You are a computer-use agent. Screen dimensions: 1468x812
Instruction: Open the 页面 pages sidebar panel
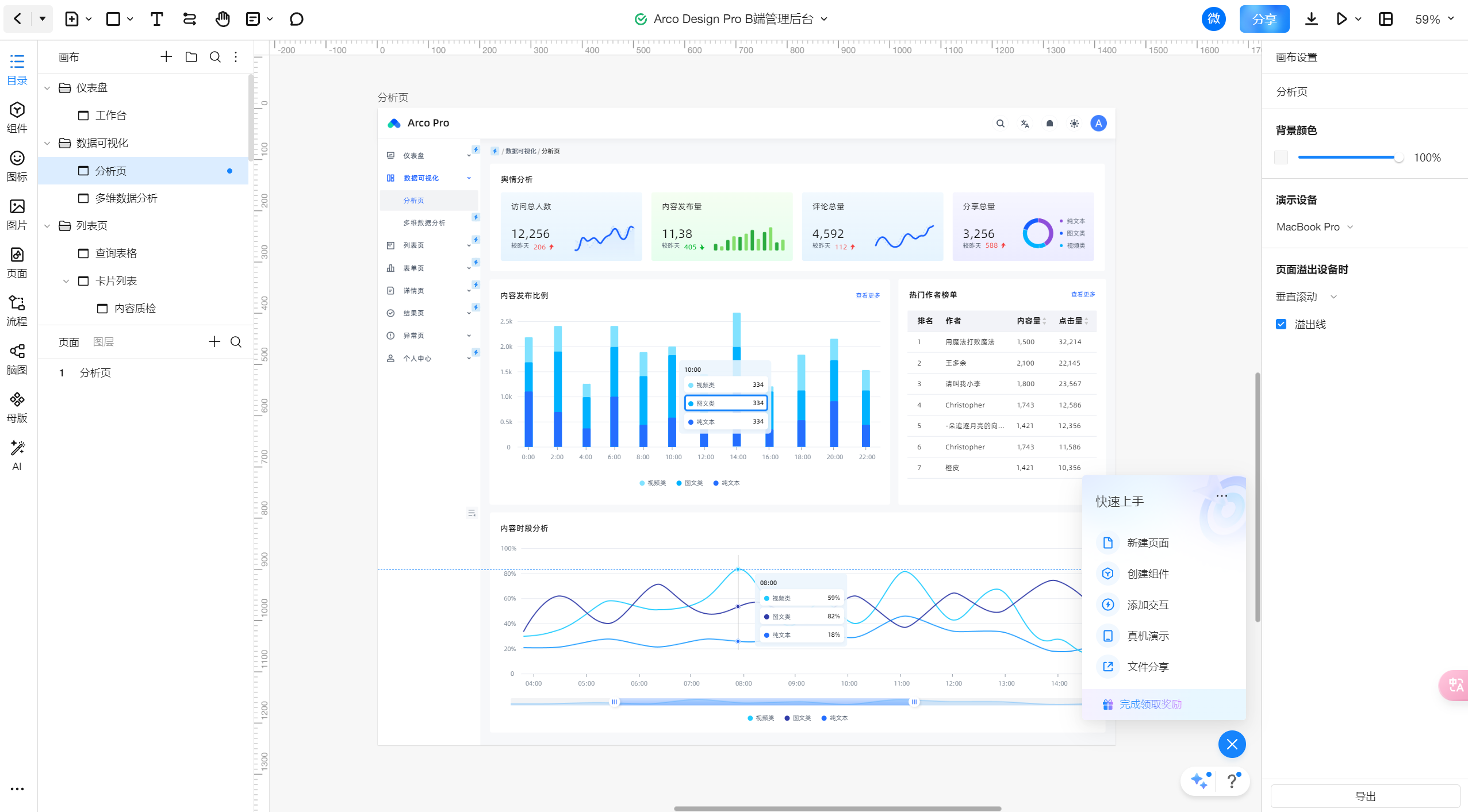click(x=17, y=263)
